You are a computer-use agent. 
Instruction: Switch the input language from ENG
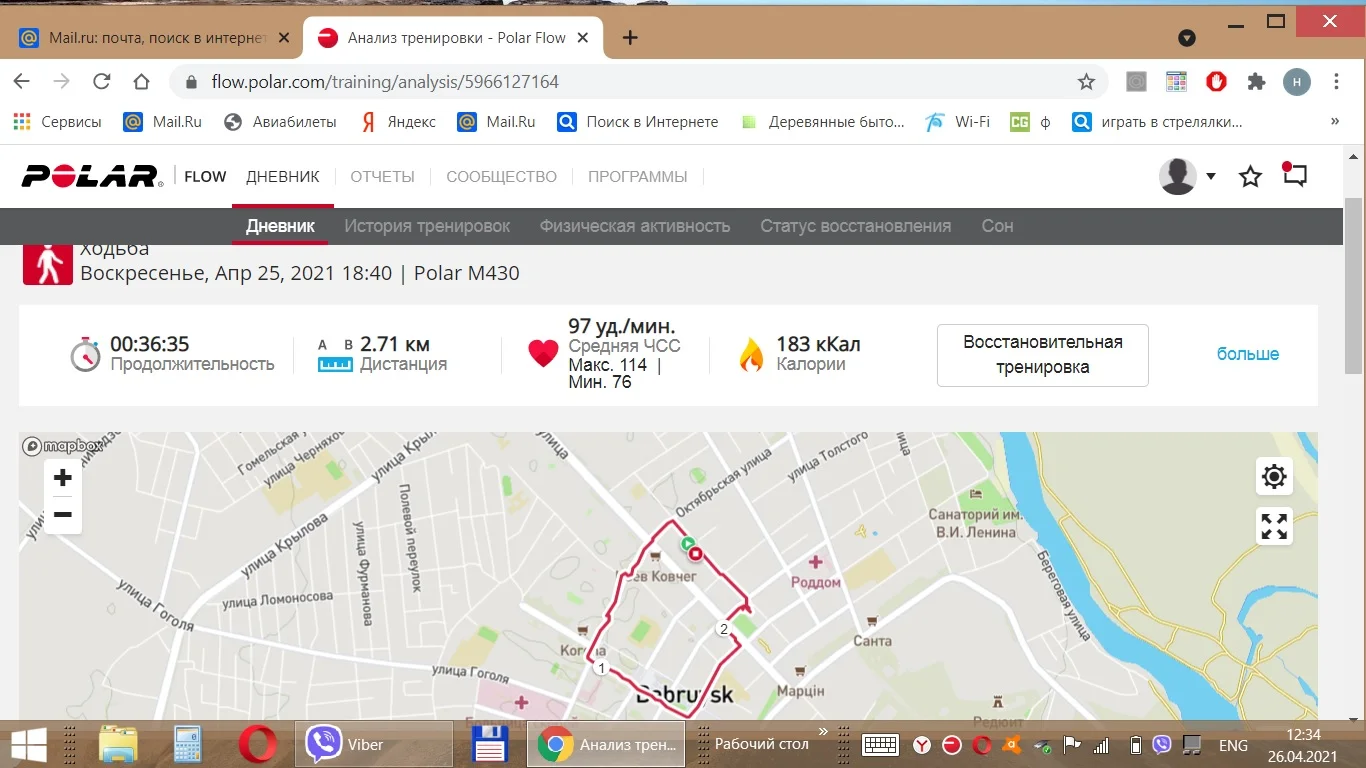[1233, 745]
